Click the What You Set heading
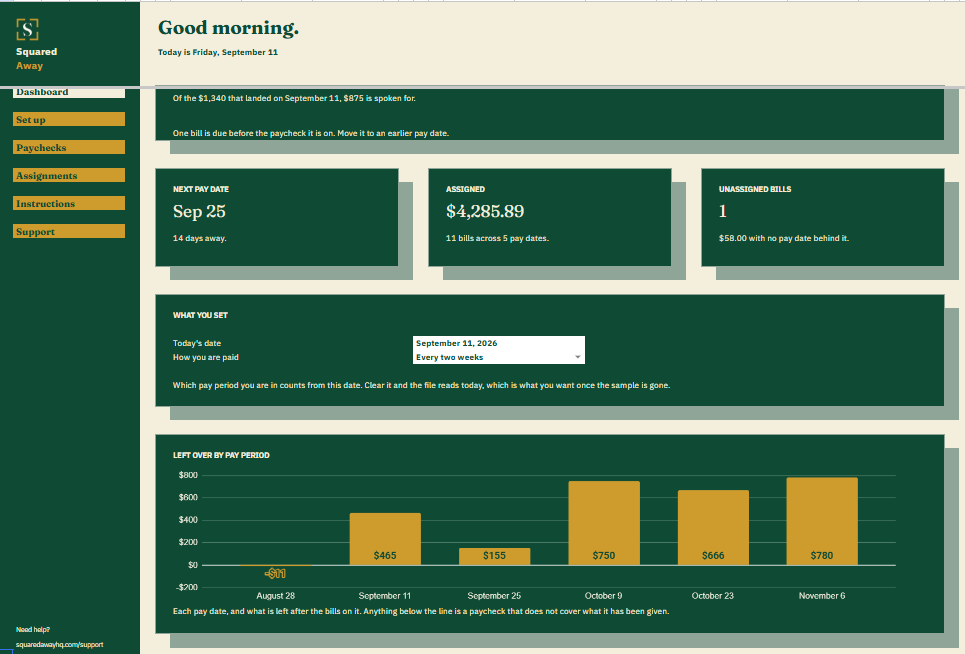The width and height of the screenshot is (965, 654). 200,315
